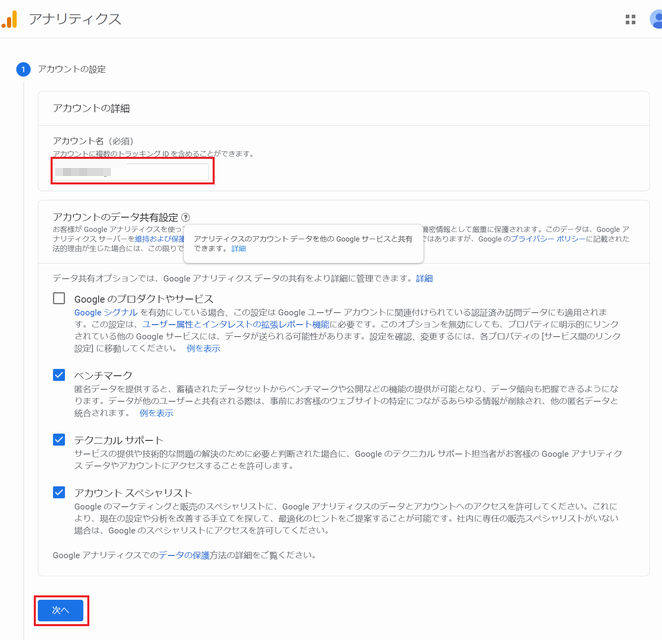Click the アカウントの設定 step label
Screen dimensions: 662x640
pos(72,69)
